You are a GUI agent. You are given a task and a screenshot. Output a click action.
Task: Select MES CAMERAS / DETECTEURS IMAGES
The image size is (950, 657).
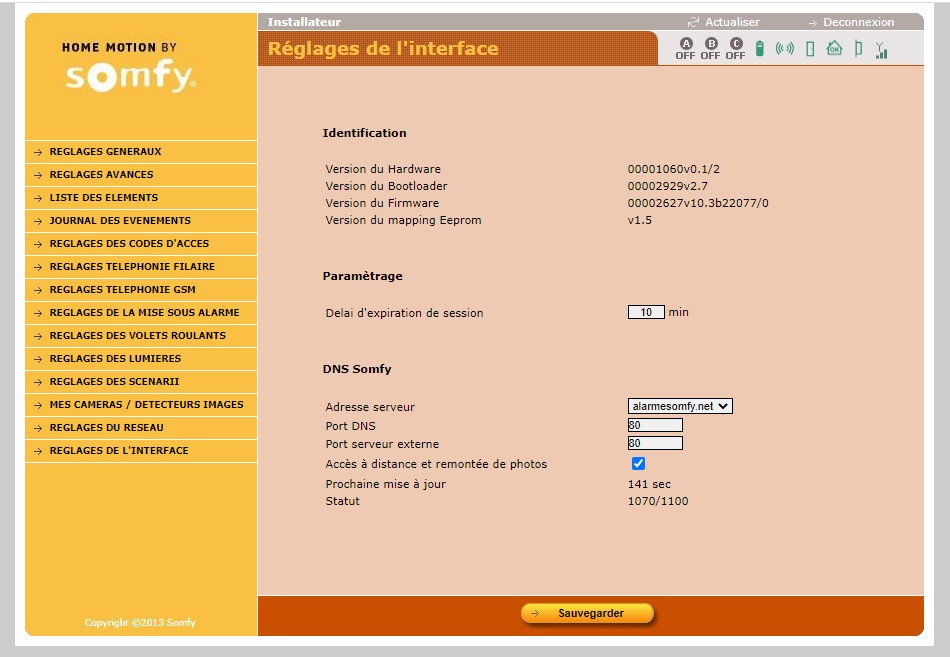pos(146,405)
